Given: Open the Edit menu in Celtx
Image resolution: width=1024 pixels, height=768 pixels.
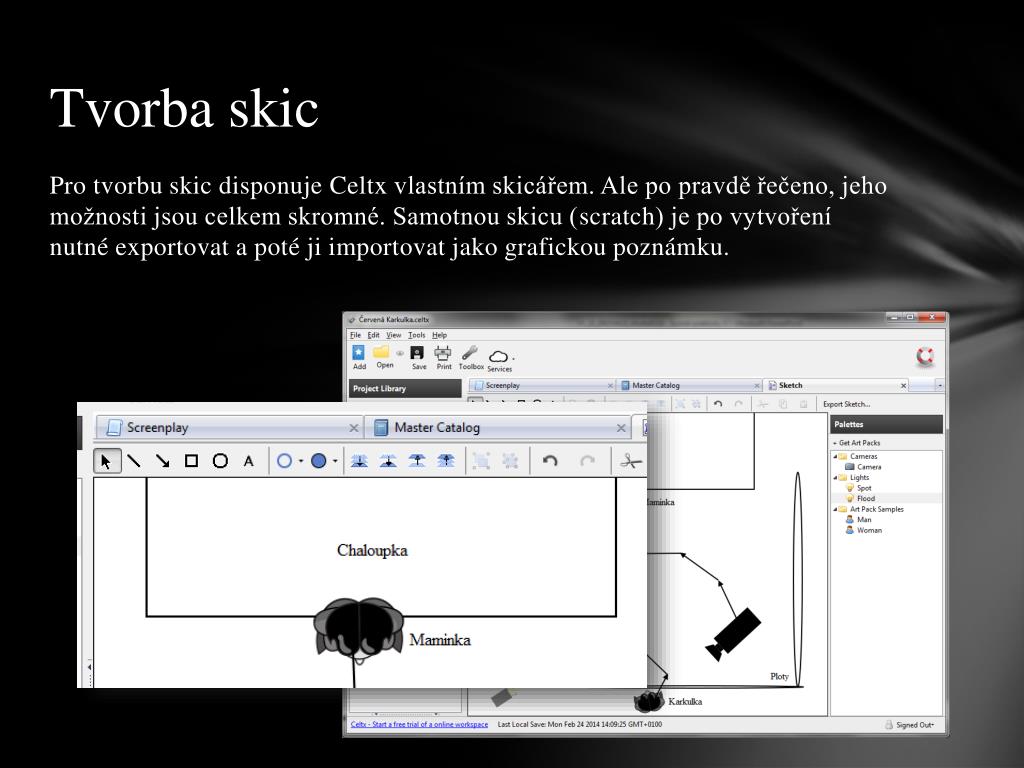Looking at the screenshot, I should pos(373,335).
